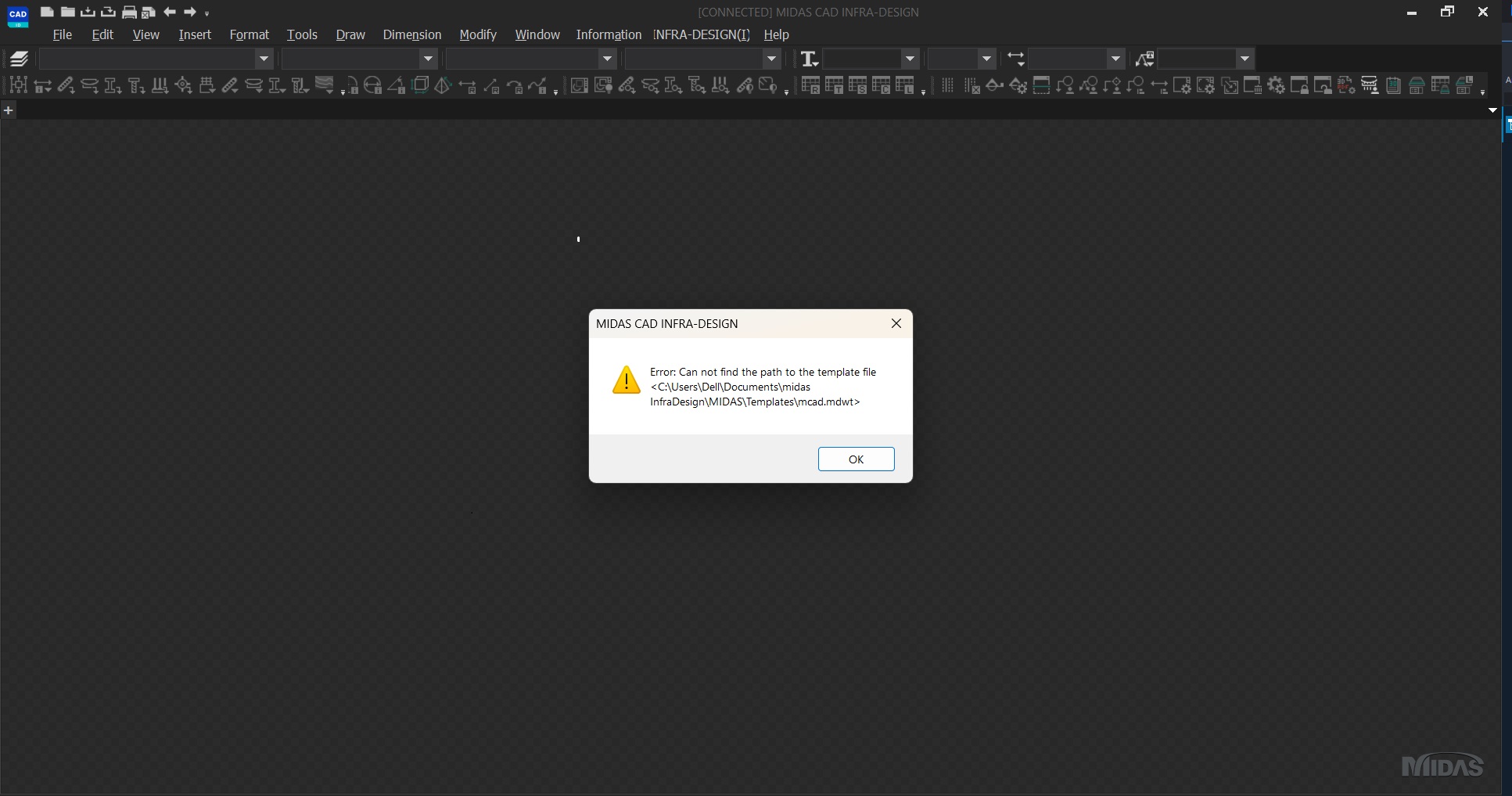Click the New file icon in quick access

[47, 12]
